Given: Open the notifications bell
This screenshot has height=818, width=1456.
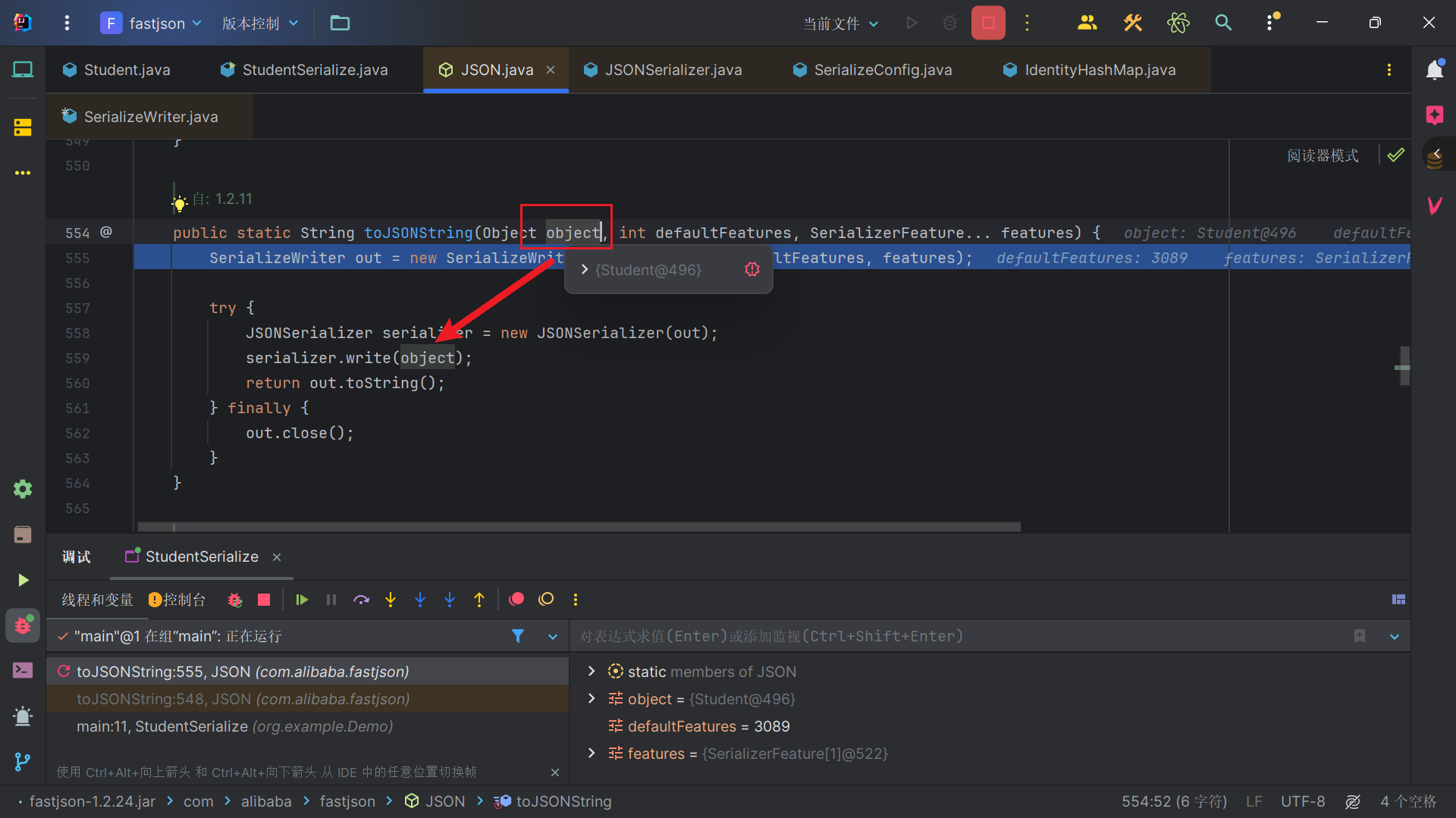Looking at the screenshot, I should (x=1434, y=70).
